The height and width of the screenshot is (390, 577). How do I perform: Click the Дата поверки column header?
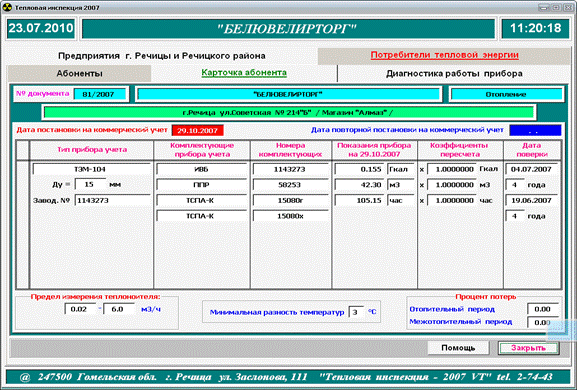532,150
